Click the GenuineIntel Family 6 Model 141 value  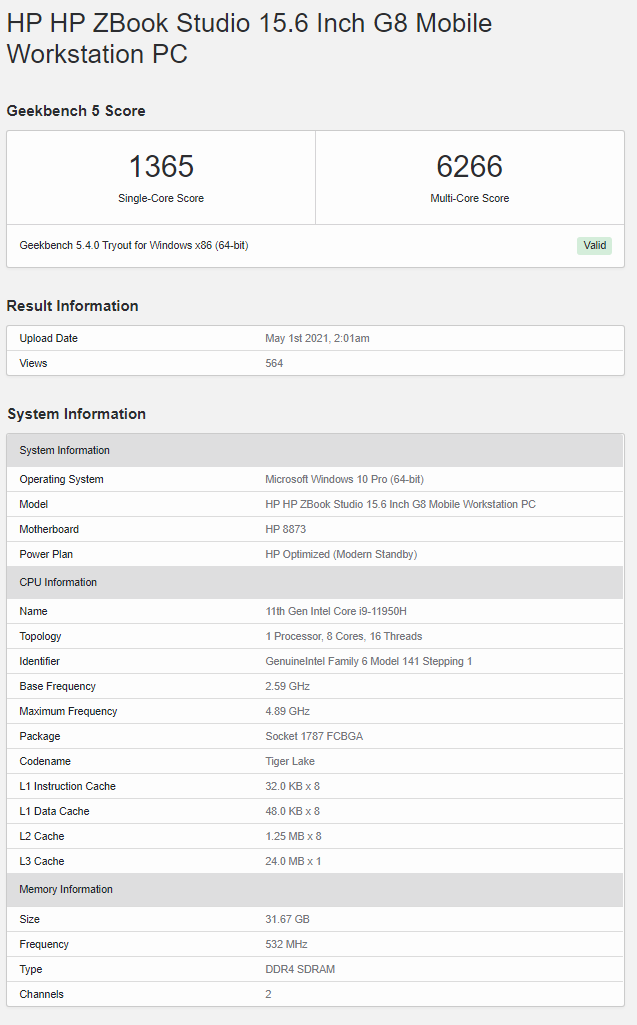(369, 661)
